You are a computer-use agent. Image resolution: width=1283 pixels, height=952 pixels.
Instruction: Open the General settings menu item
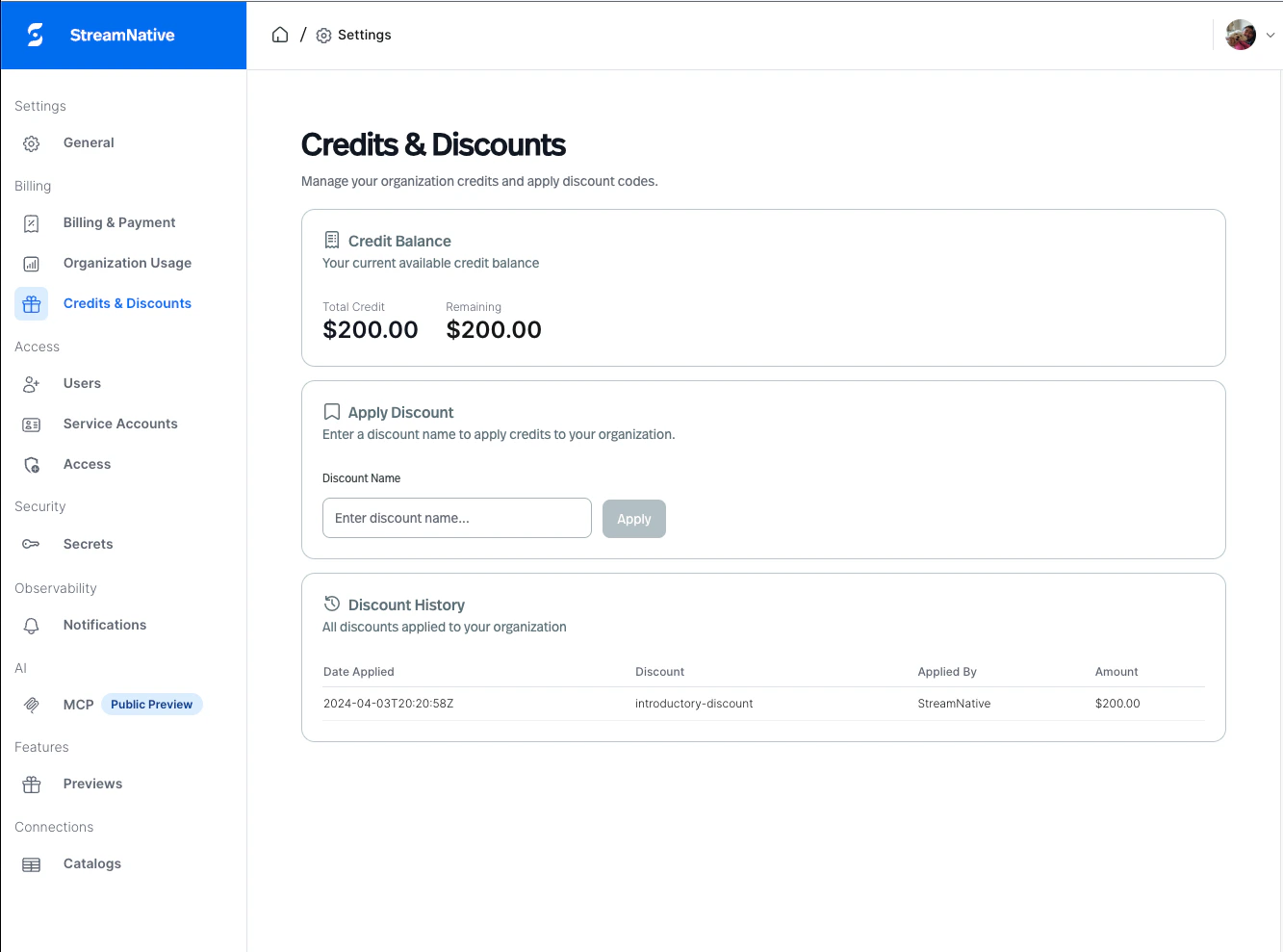tap(89, 142)
